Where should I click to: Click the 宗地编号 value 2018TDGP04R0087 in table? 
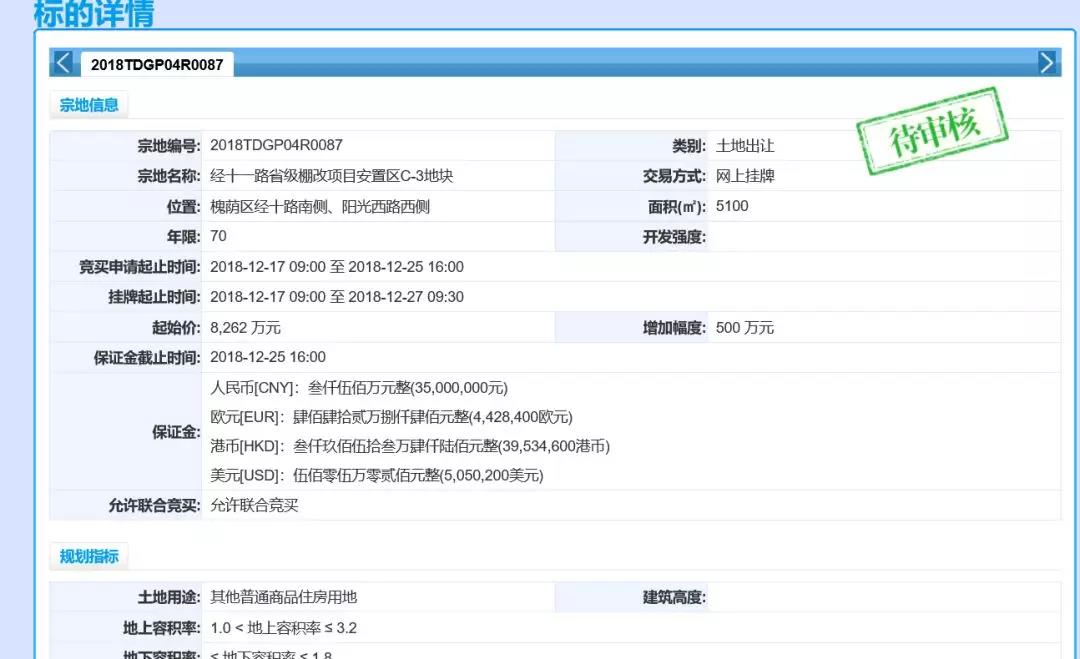[x=276, y=146]
